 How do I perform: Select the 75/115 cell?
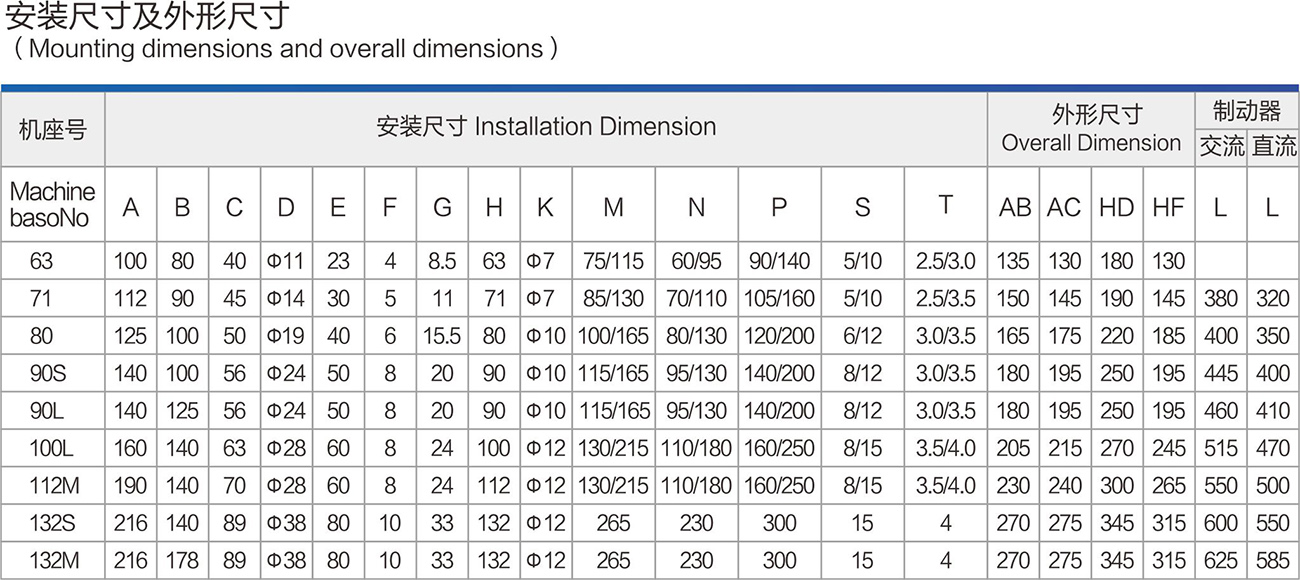pos(613,262)
